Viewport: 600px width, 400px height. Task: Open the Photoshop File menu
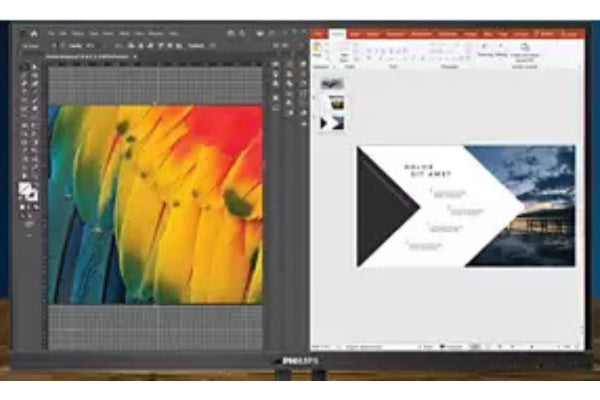(x=51, y=34)
